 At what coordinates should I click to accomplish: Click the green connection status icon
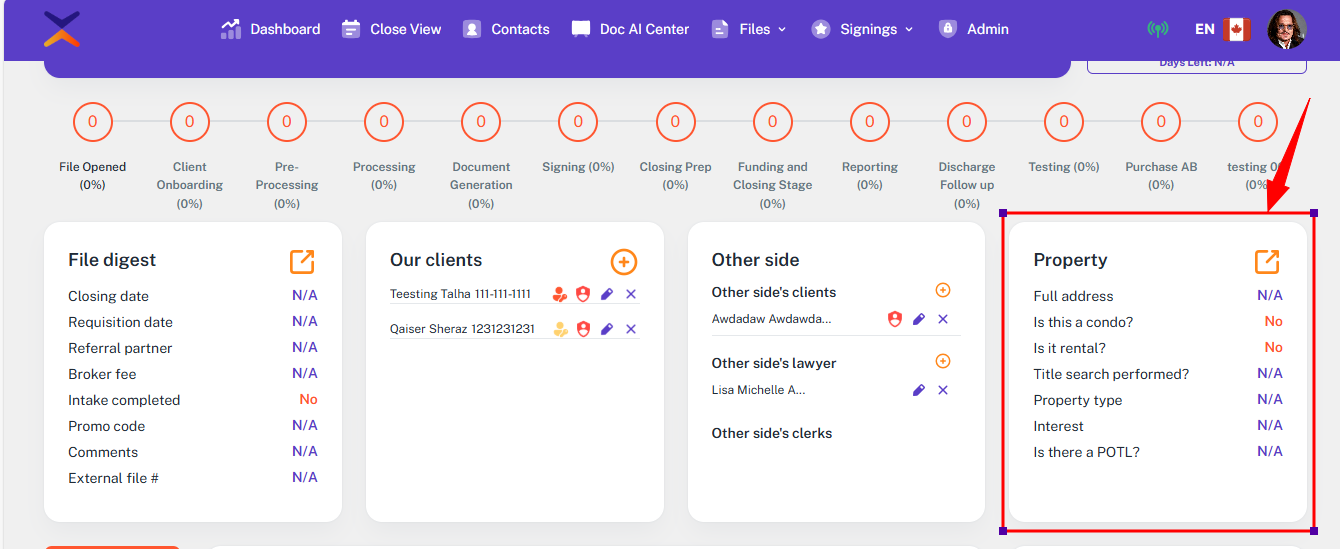click(x=1157, y=29)
